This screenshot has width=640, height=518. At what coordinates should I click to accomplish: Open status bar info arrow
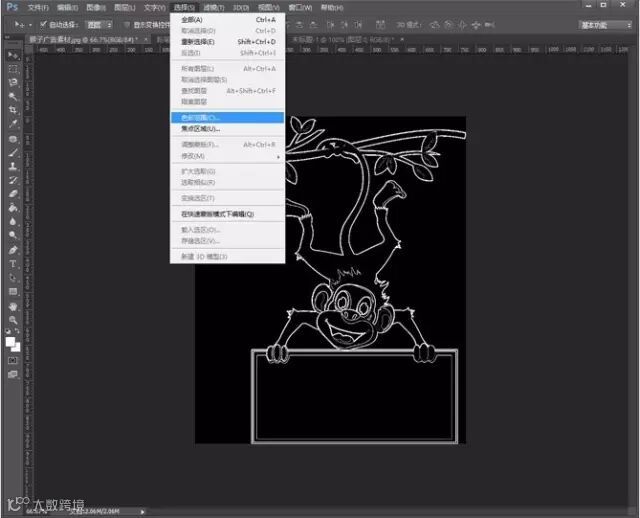[x=142, y=511]
